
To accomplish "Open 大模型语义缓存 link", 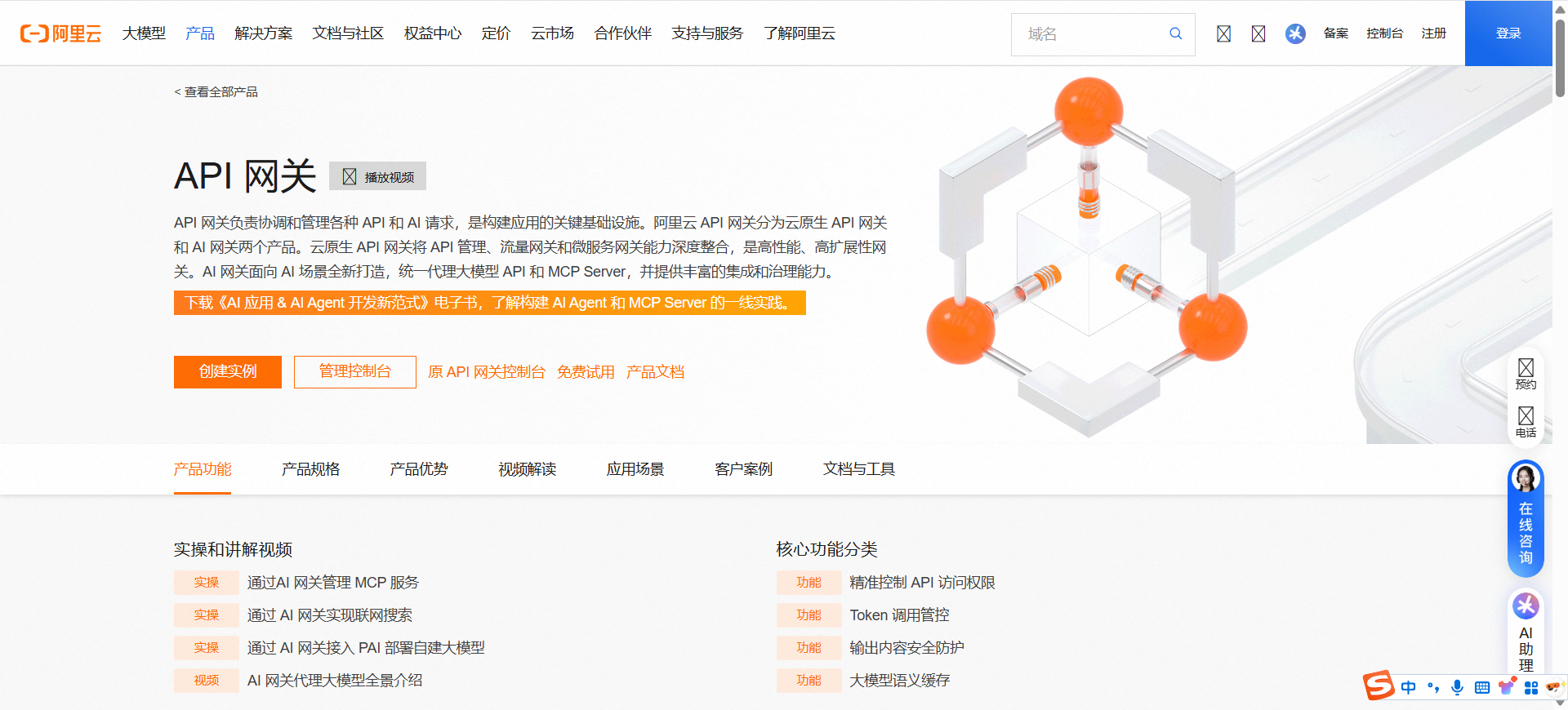I will point(899,681).
